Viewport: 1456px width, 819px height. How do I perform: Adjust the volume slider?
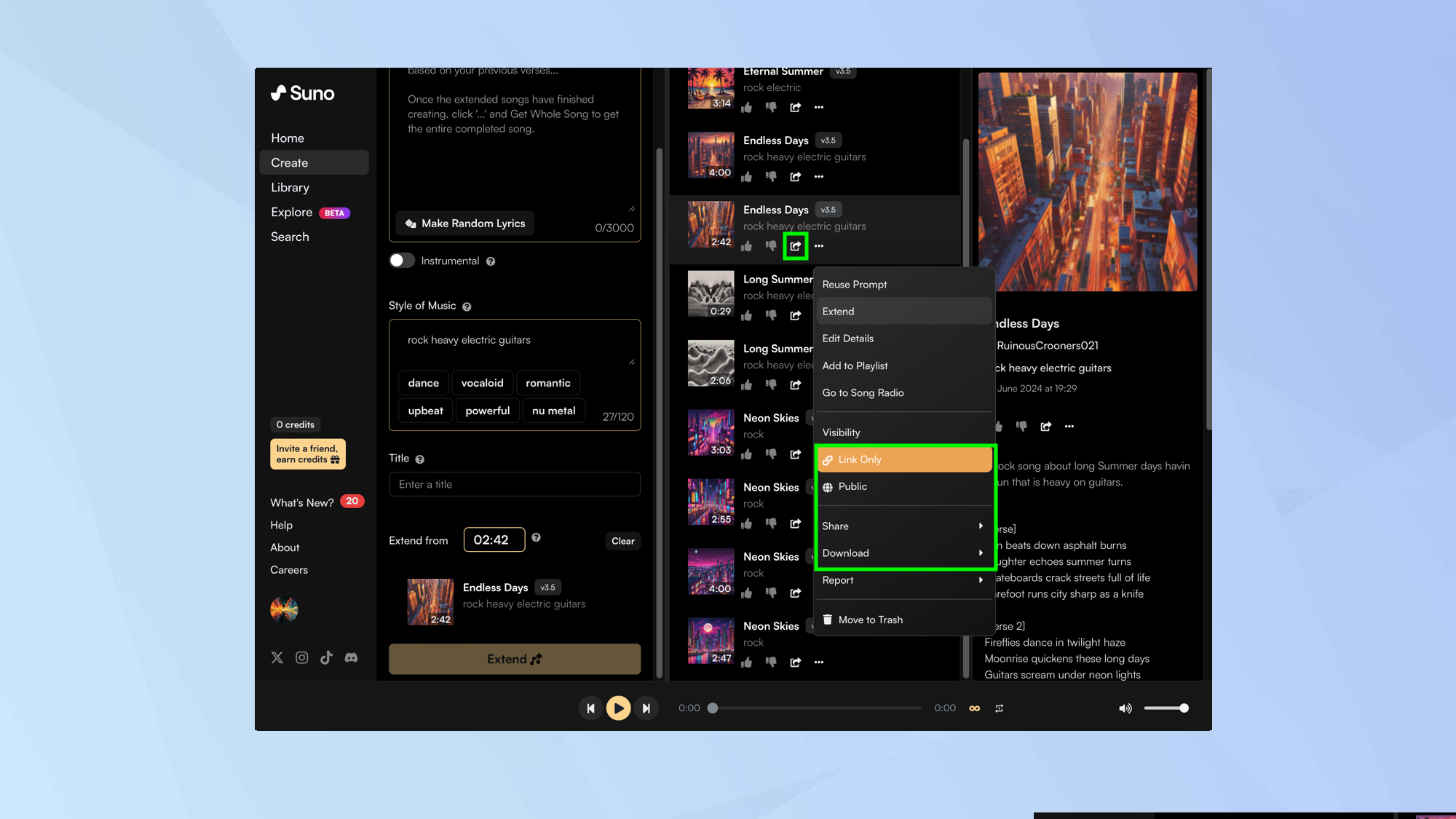[x=1165, y=708]
